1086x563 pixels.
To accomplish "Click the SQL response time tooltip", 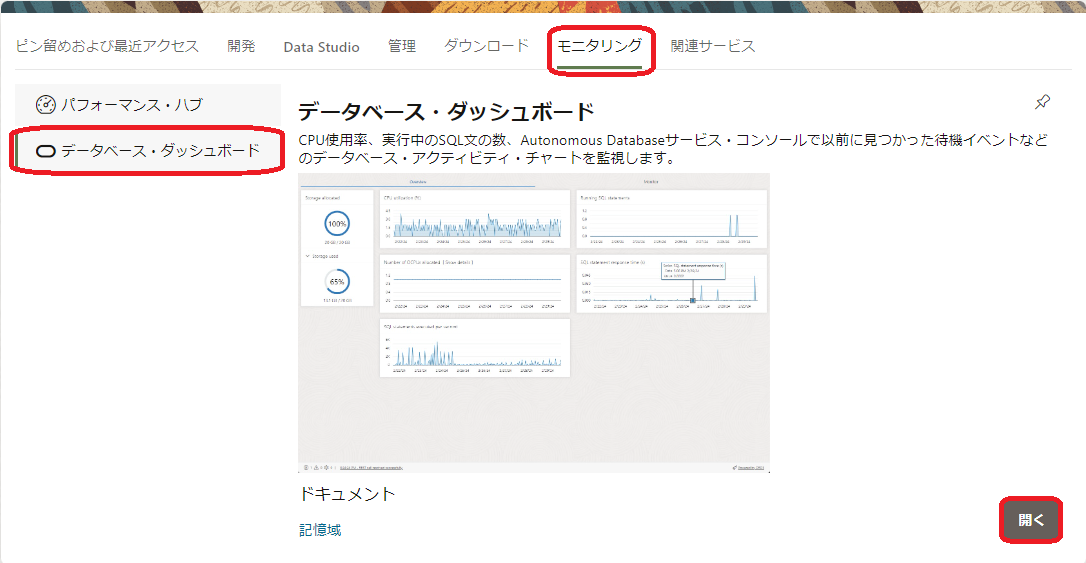I will pyautogui.click(x=692, y=270).
